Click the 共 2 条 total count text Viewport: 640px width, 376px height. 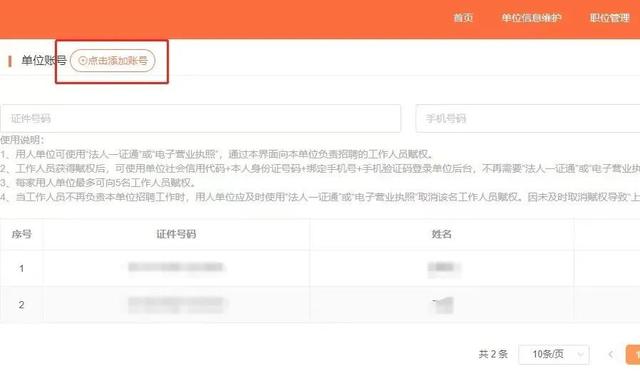(493, 354)
